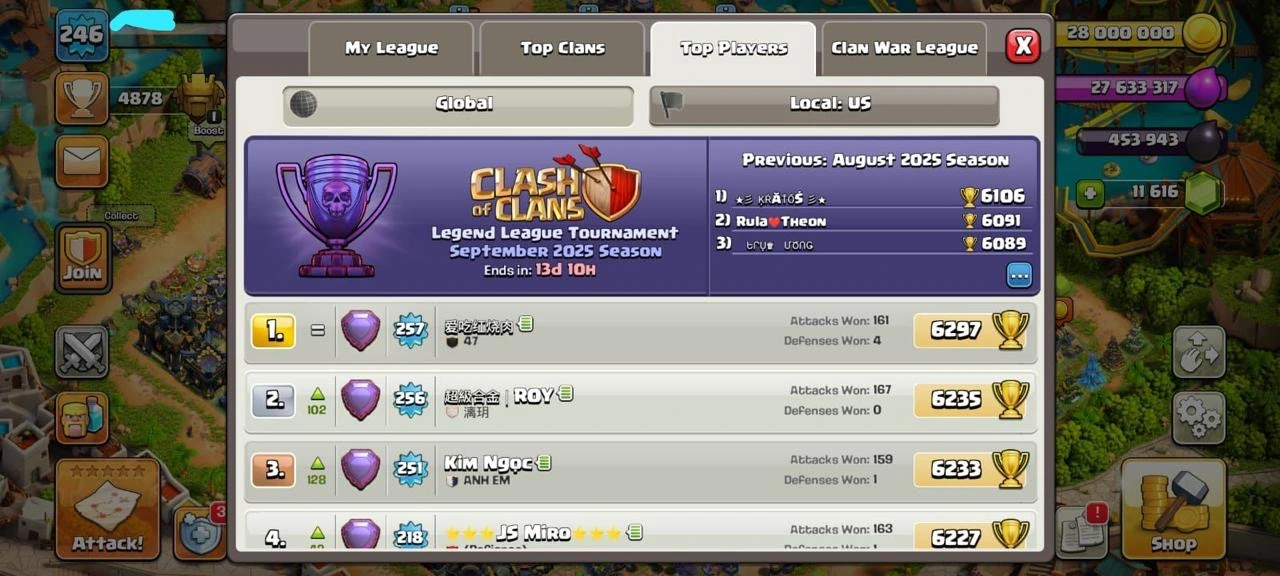Viewport: 1280px width, 576px height.
Task: Open the trophy league icon
Action: (81, 98)
